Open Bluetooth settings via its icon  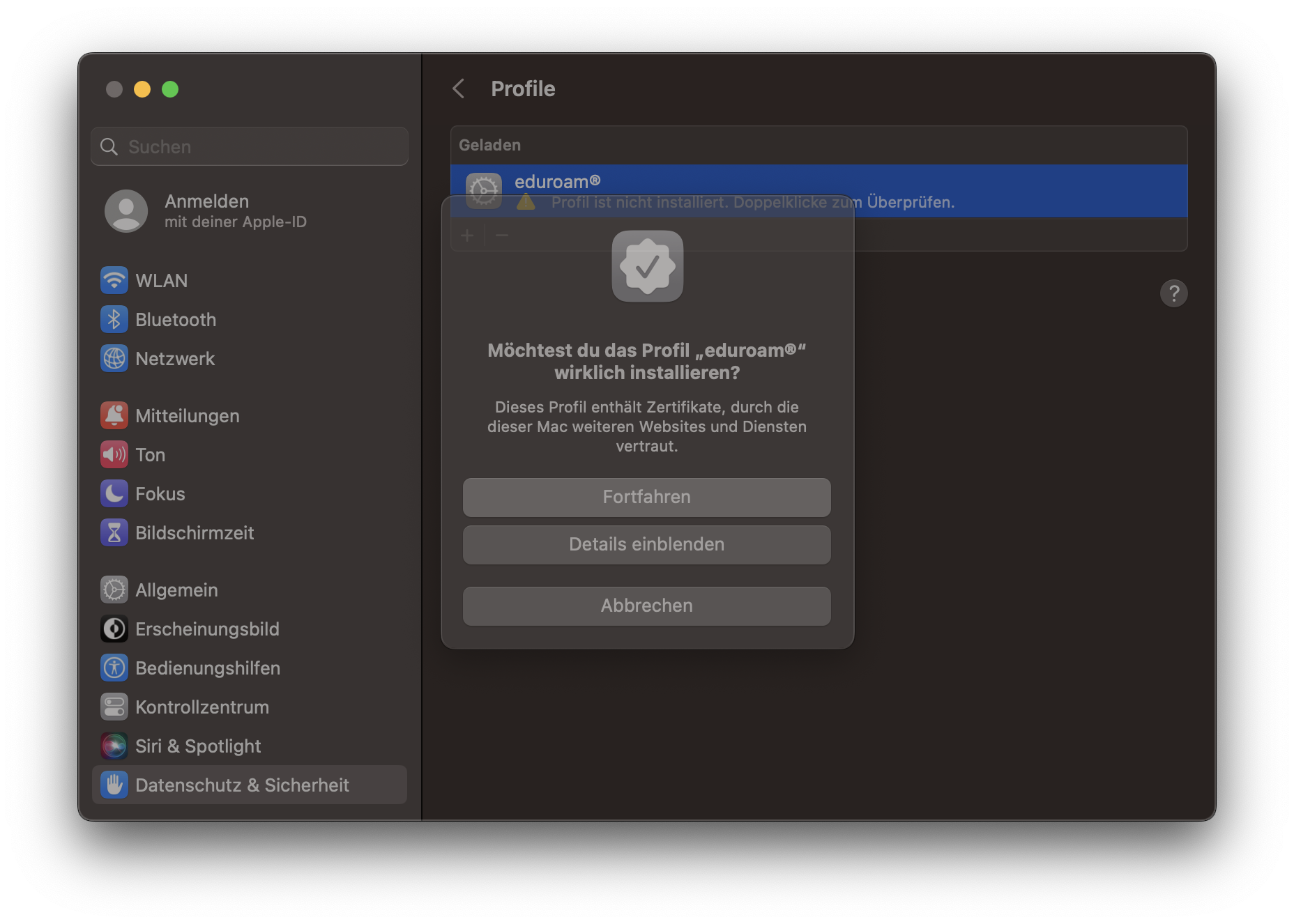114,320
